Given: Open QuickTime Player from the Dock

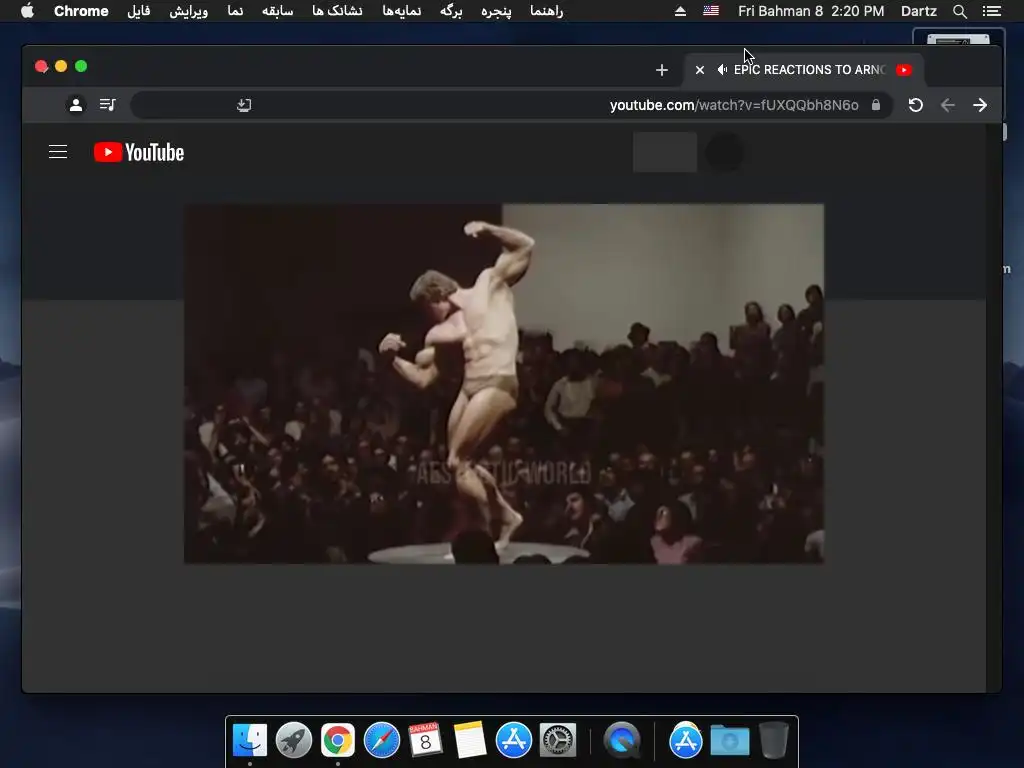Looking at the screenshot, I should click(x=622, y=740).
